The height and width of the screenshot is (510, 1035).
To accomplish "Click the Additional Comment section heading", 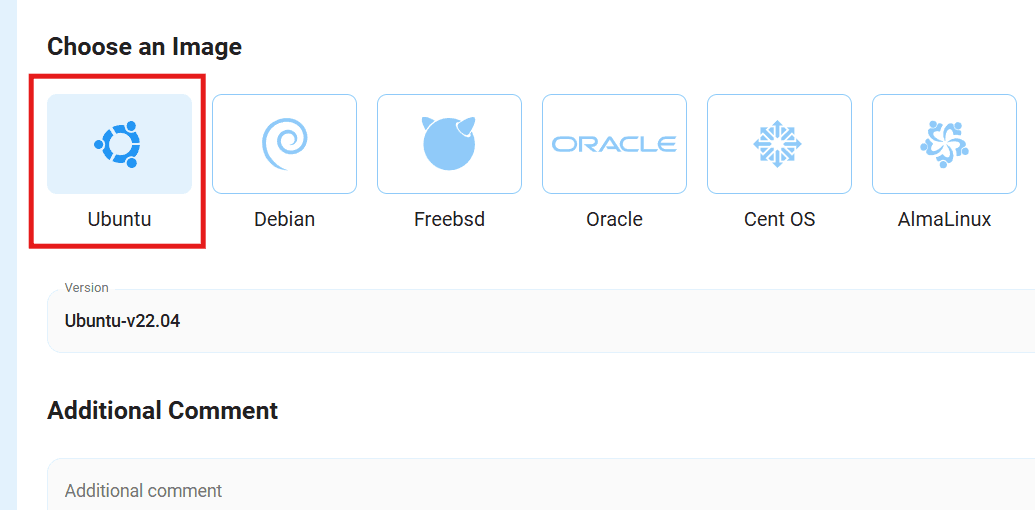I will click(163, 410).
